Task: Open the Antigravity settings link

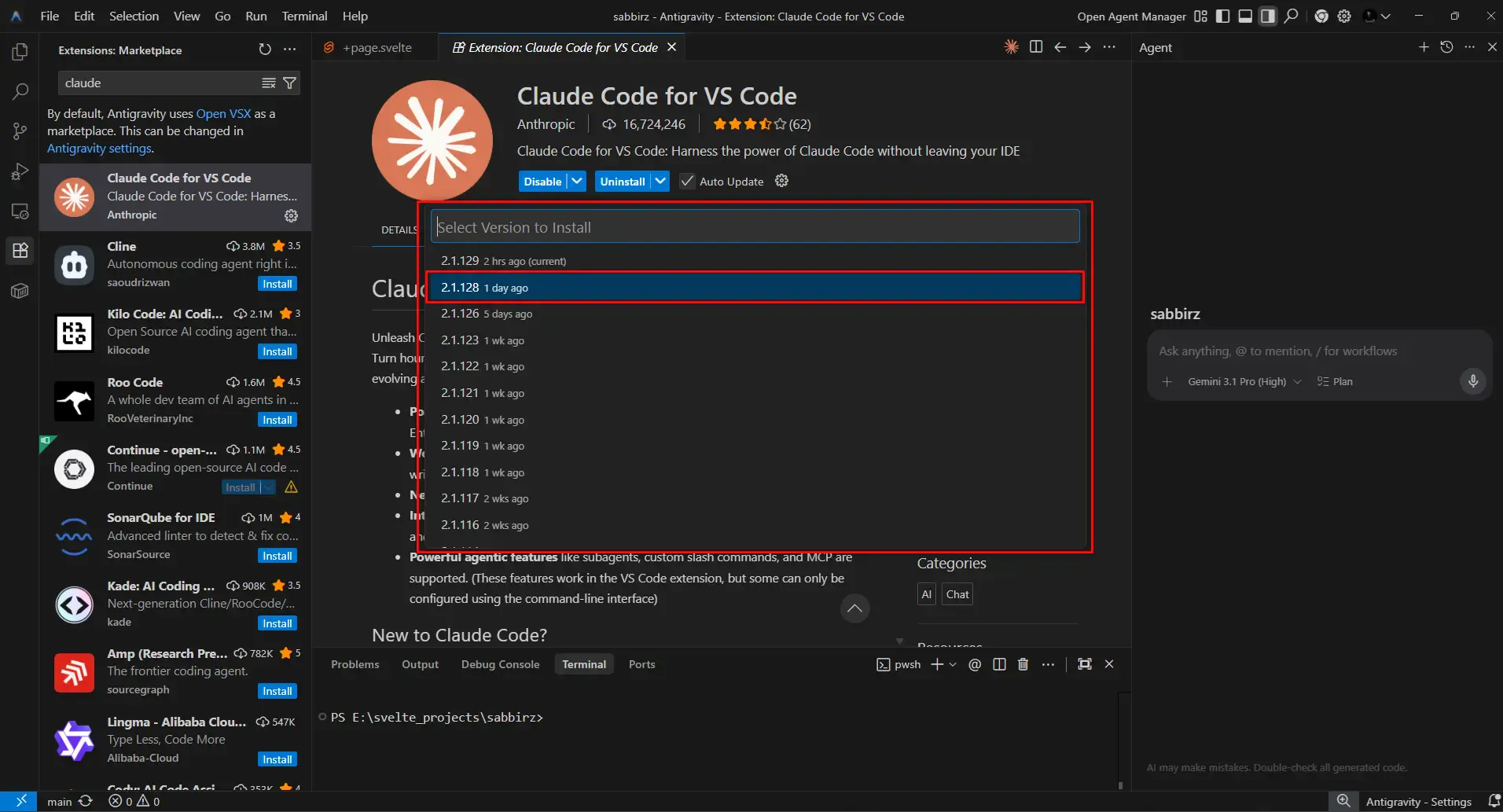Action: click(99, 149)
